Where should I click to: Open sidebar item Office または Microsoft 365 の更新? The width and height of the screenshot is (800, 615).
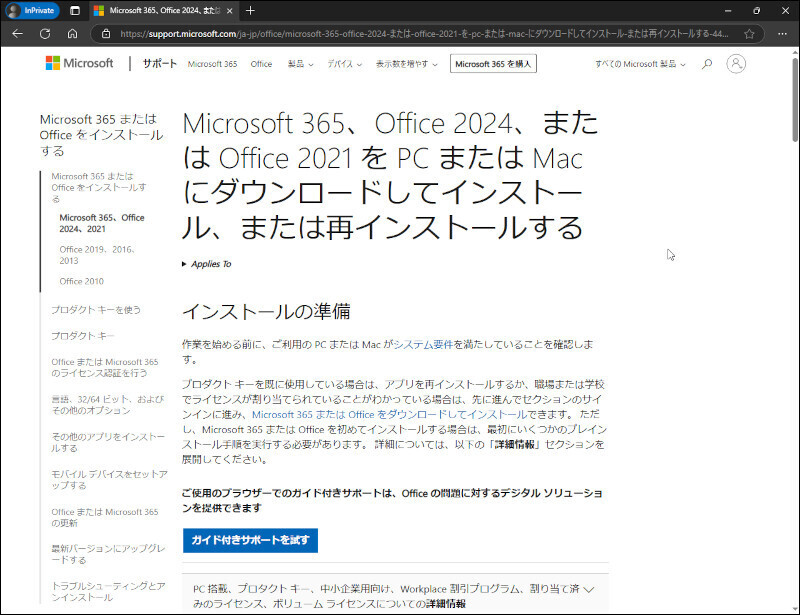point(105,517)
